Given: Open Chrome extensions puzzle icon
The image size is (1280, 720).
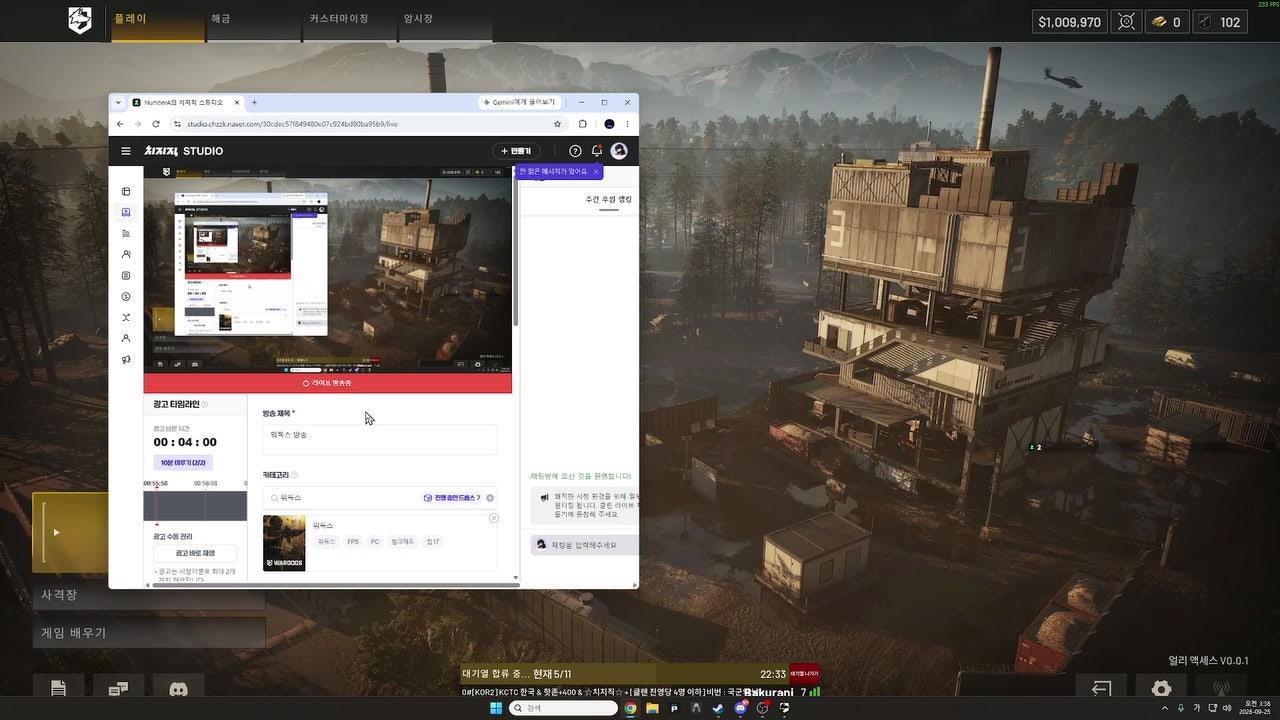Looking at the screenshot, I should click(583, 124).
